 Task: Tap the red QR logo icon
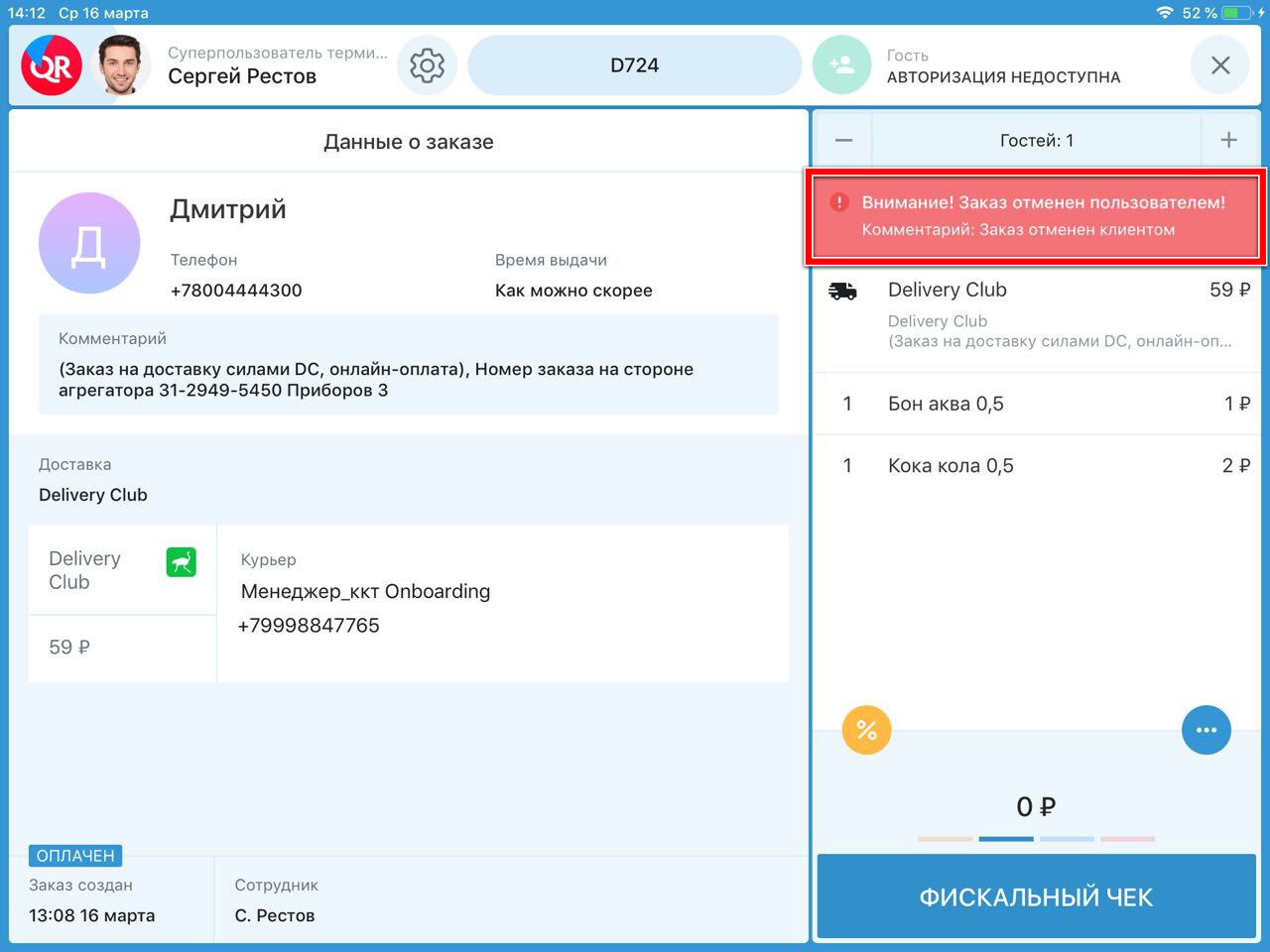pos(52,65)
